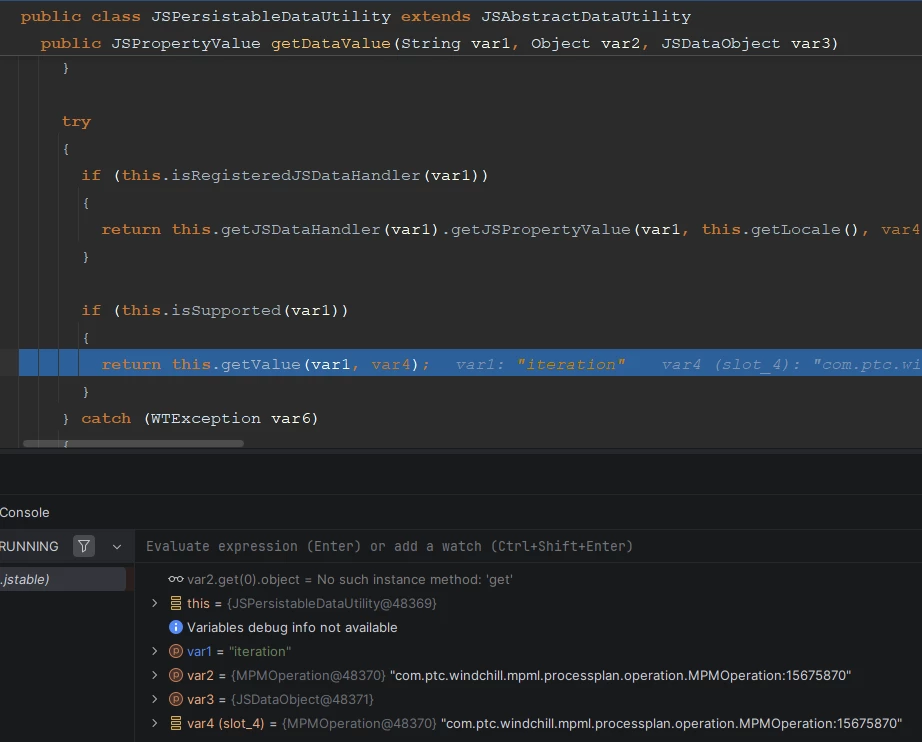Click the parameter icon beside var3
Screen dimensions: 922x742
pyautogui.click(x=175, y=700)
